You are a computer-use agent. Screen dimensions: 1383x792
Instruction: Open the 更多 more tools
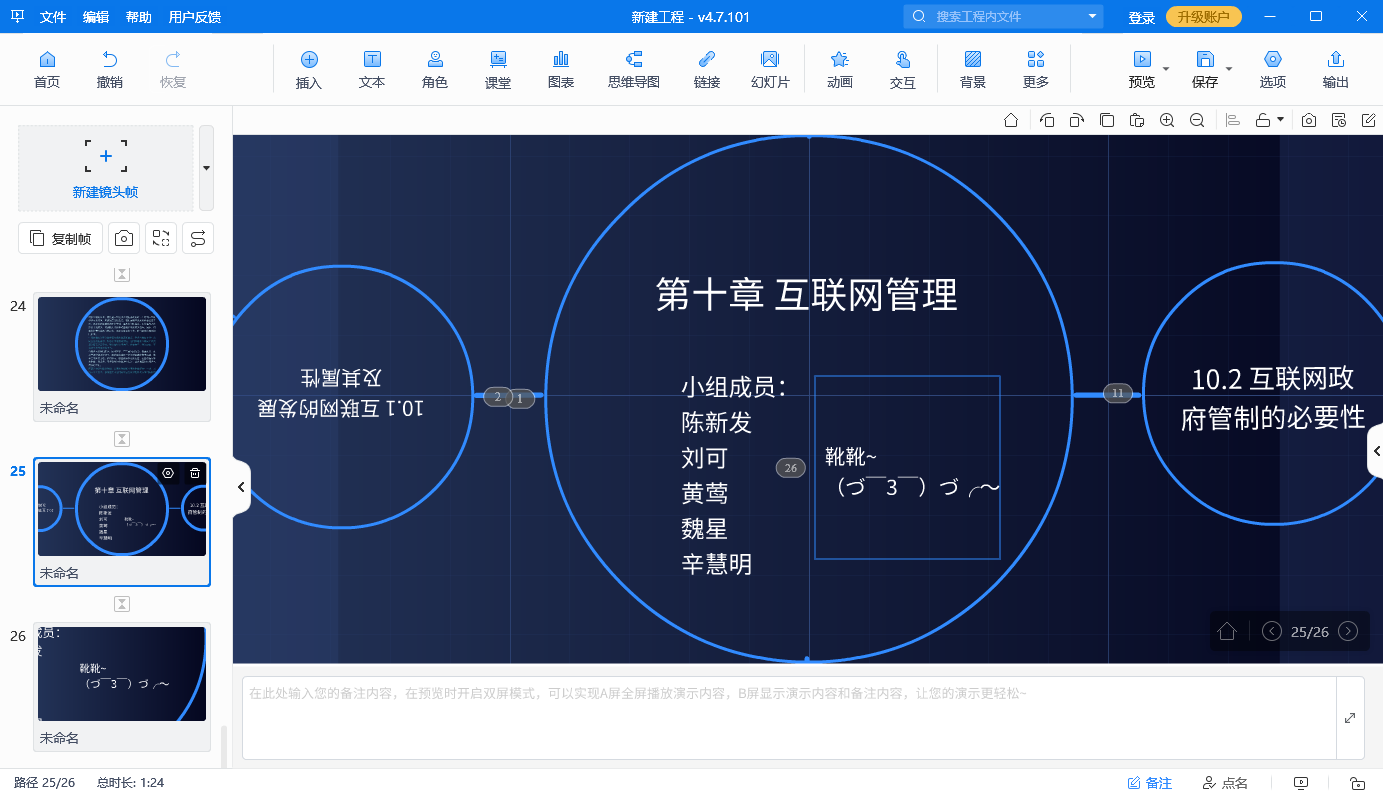1036,69
